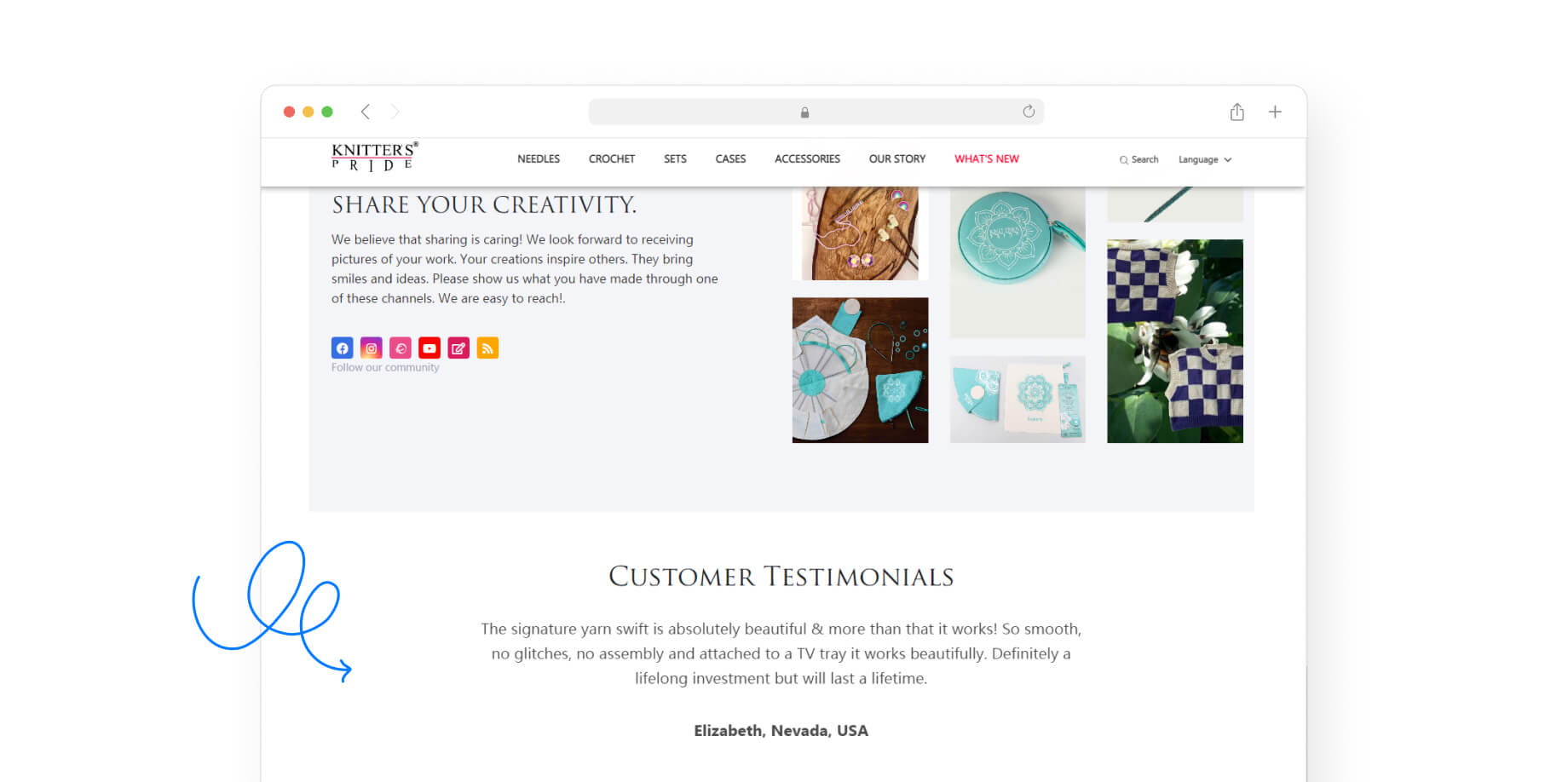
Task: Click the blog pencil-edit icon
Action: (x=458, y=348)
